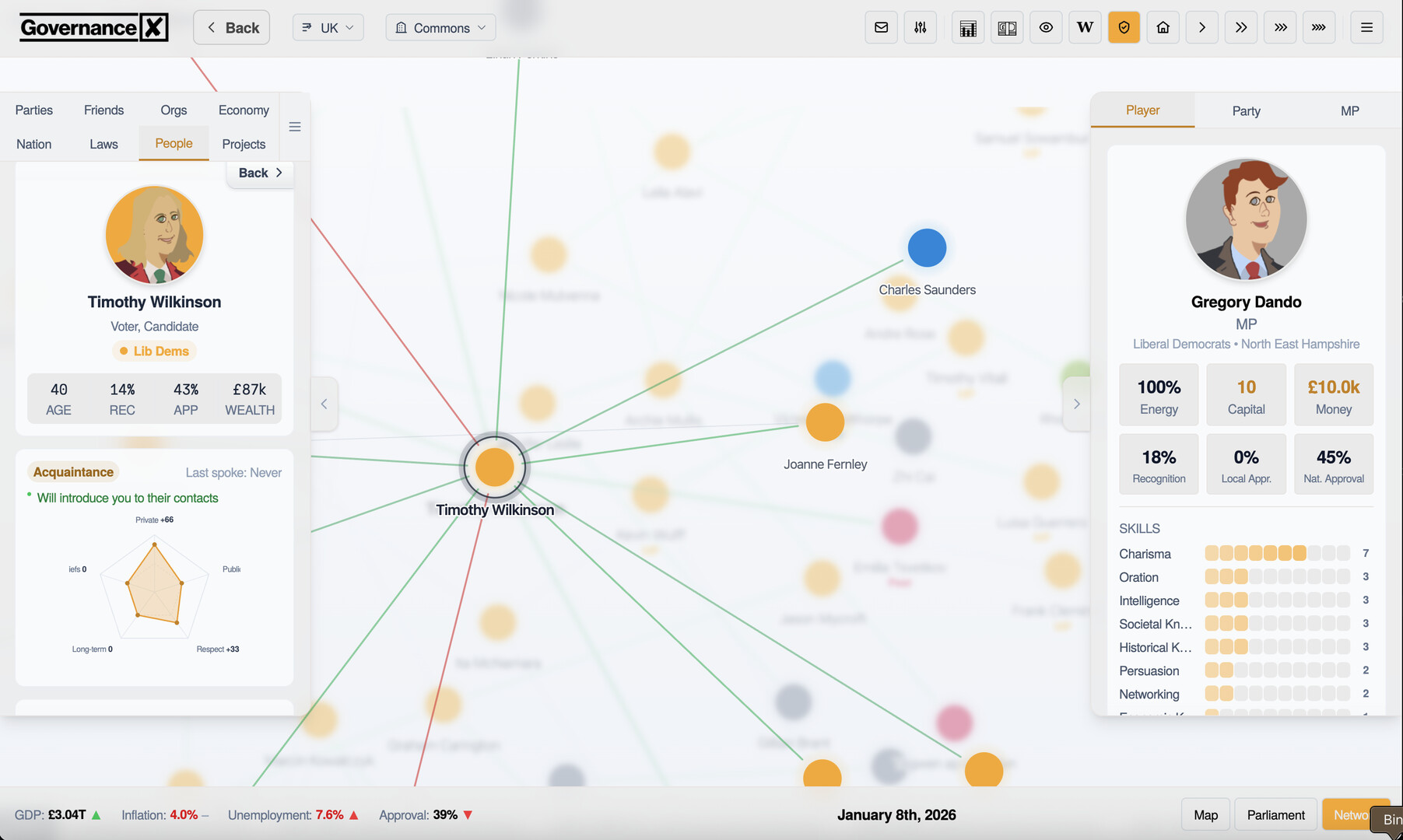1403x840 pixels.
Task: Select the Party tab in right panel
Action: point(1246,110)
